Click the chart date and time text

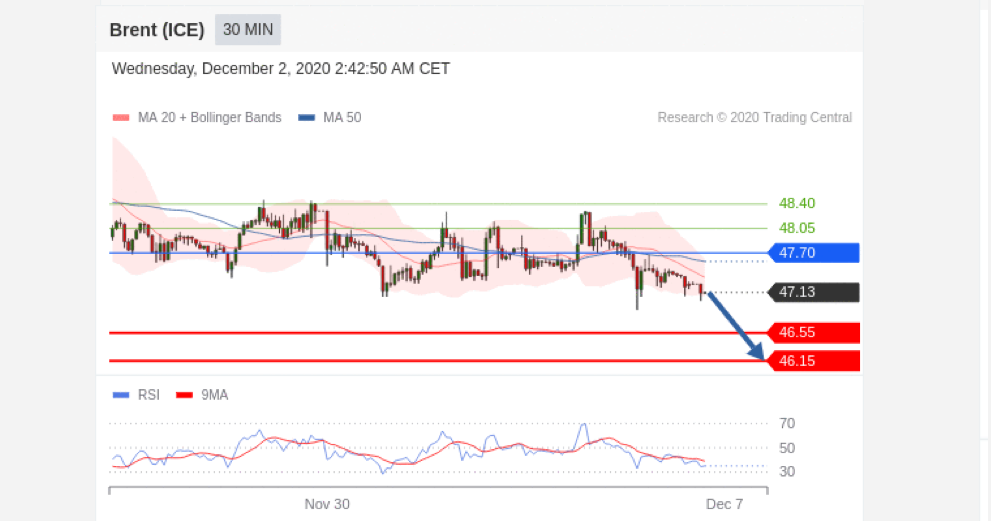pos(281,68)
